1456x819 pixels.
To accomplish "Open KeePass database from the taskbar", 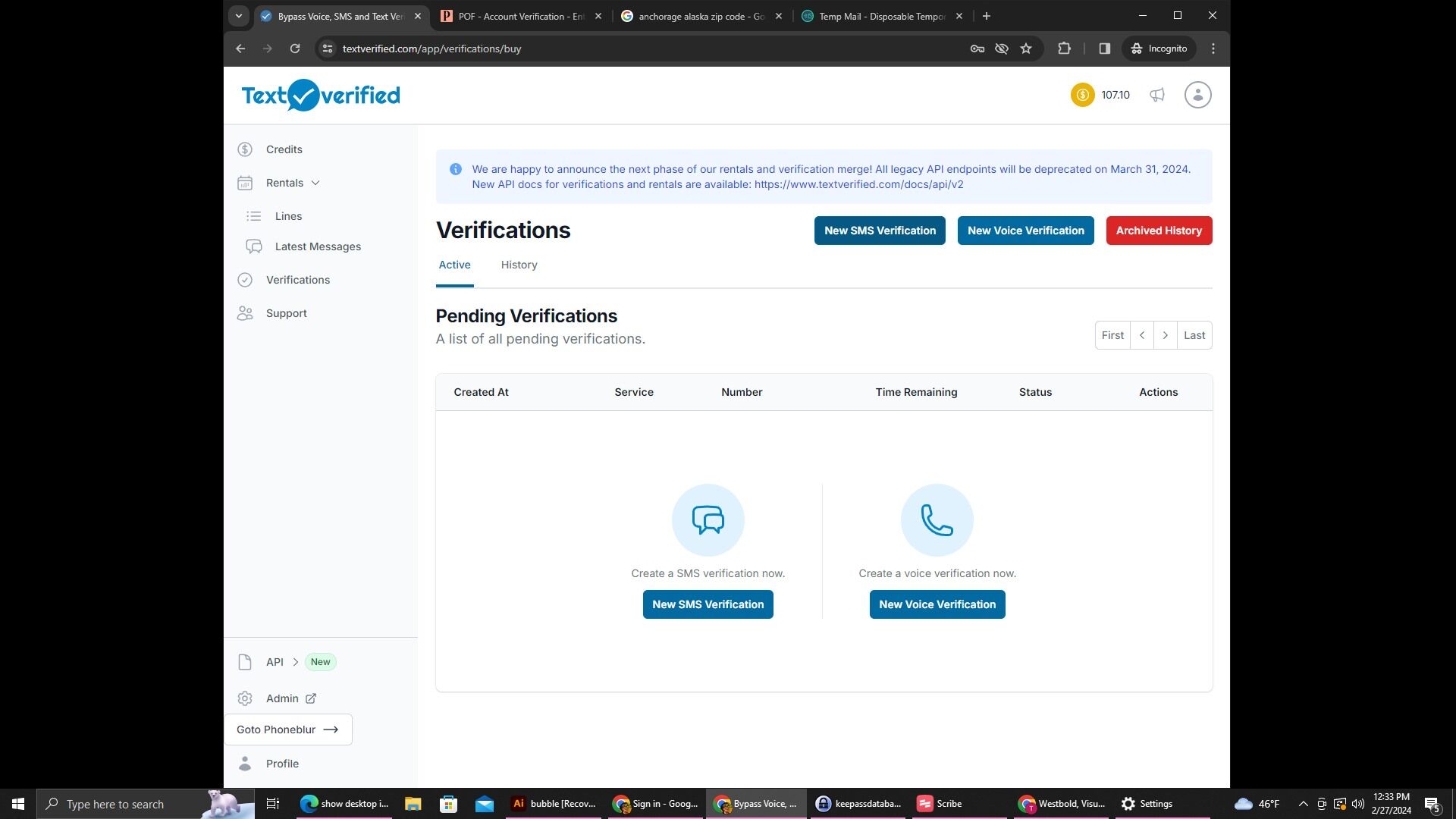I will click(x=858, y=804).
